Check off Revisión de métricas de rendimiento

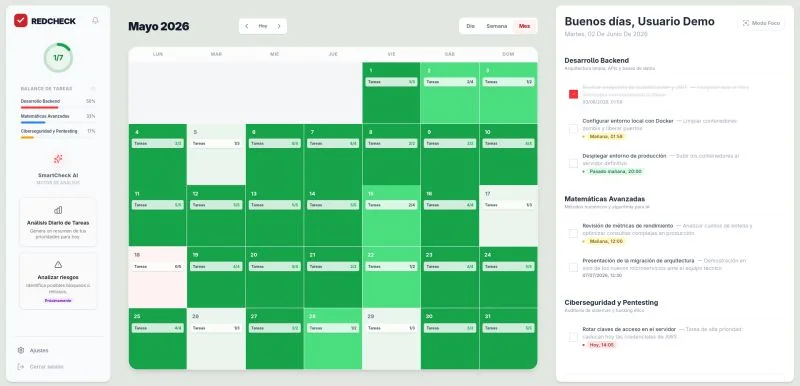573,233
